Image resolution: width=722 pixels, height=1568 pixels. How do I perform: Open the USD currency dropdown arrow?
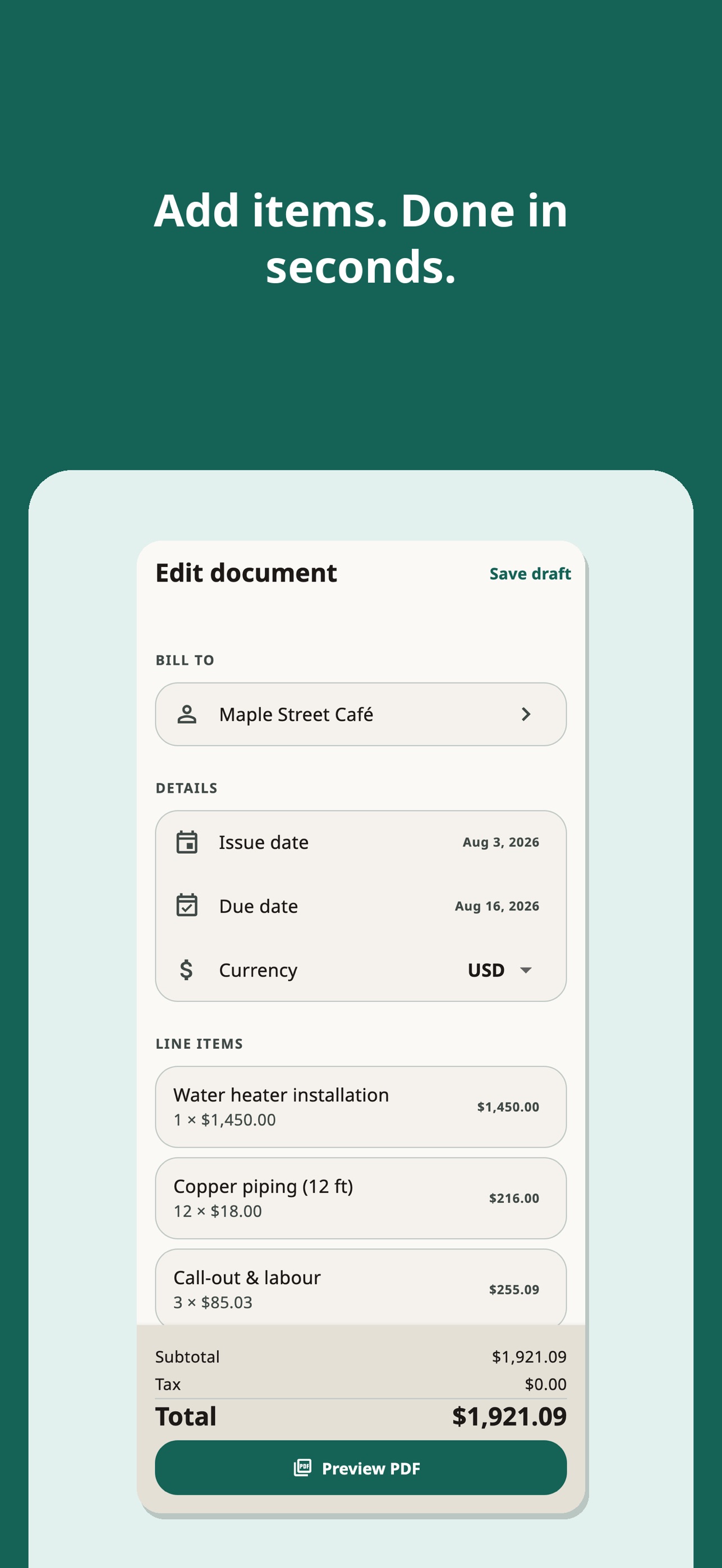(526, 970)
